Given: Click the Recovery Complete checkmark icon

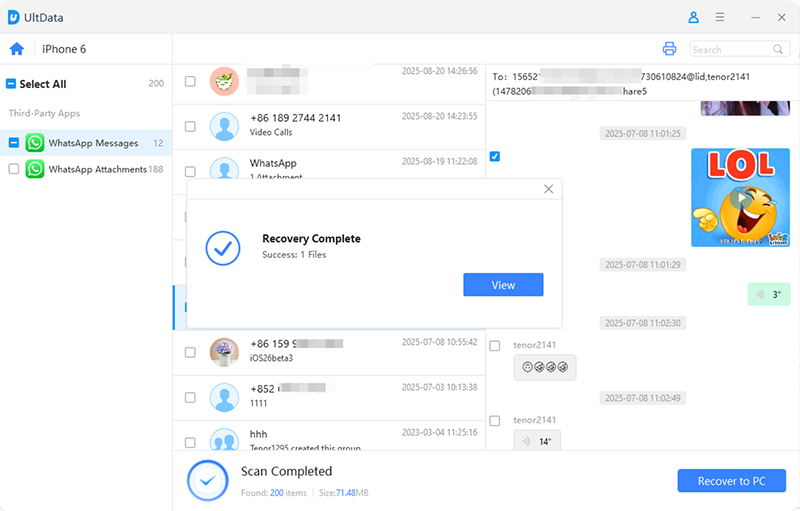Looking at the screenshot, I should coord(223,248).
